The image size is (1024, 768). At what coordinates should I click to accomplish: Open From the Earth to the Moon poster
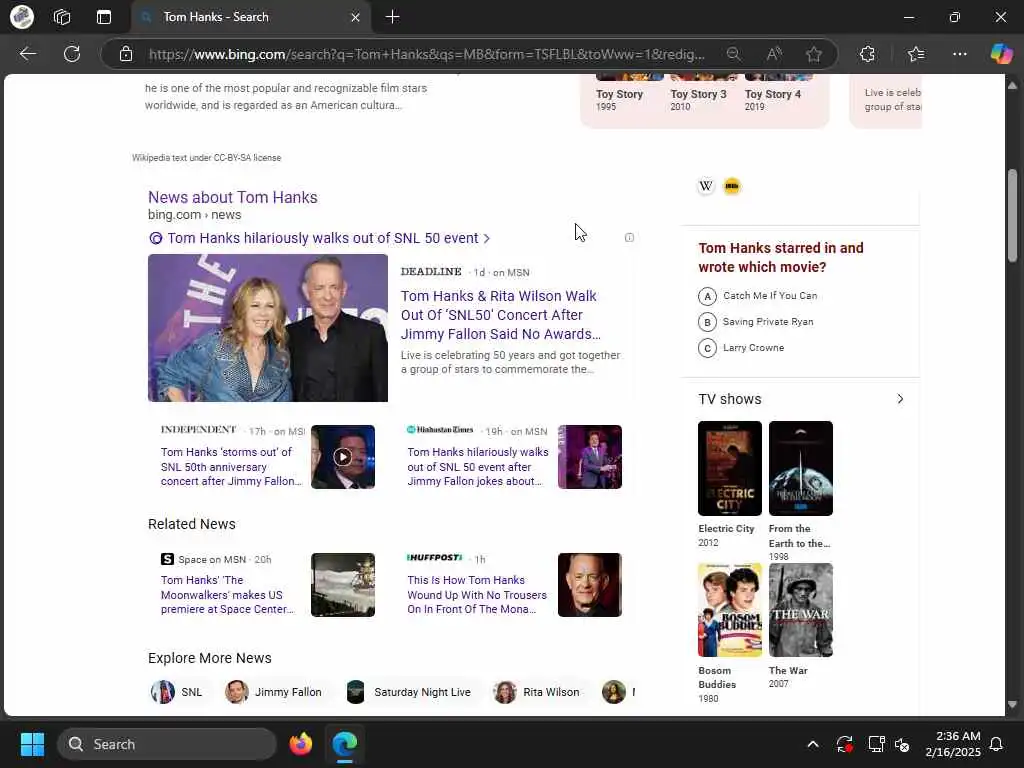click(x=801, y=468)
